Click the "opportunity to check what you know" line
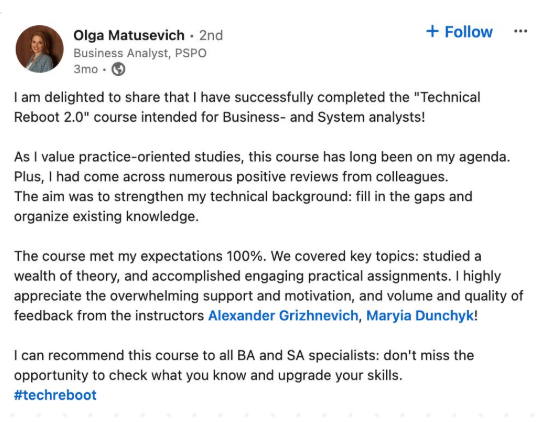The image size is (541, 422). (x=208, y=375)
